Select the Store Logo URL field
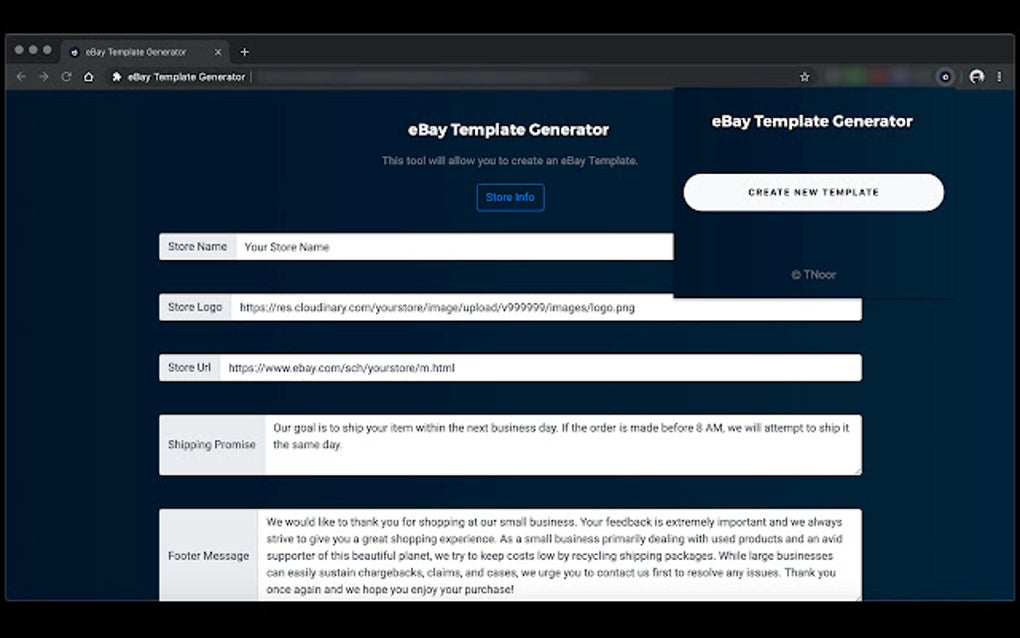The image size is (1020, 638). pyautogui.click(x=550, y=307)
